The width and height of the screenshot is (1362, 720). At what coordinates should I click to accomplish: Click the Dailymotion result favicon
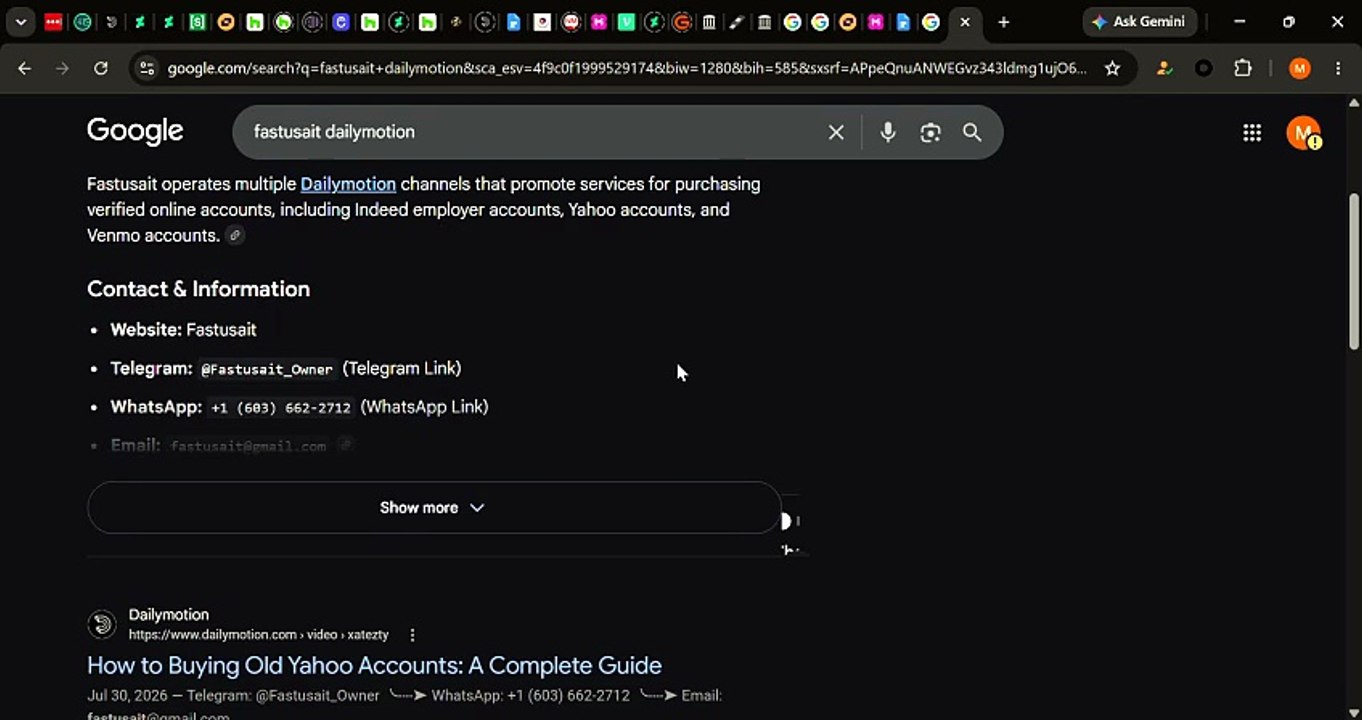click(102, 624)
